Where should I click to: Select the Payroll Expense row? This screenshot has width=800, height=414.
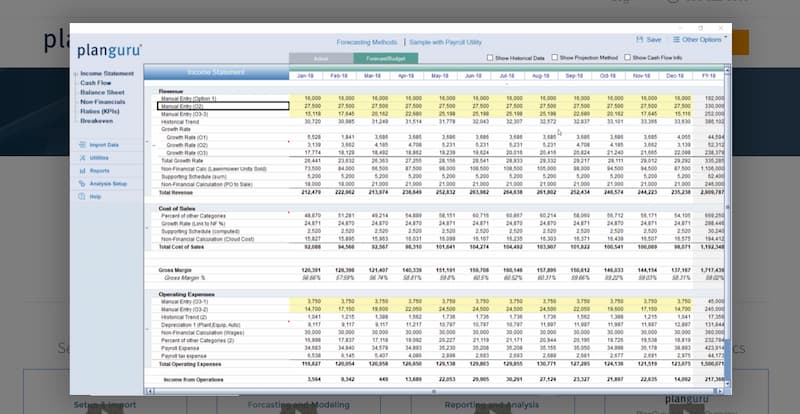(x=178, y=348)
